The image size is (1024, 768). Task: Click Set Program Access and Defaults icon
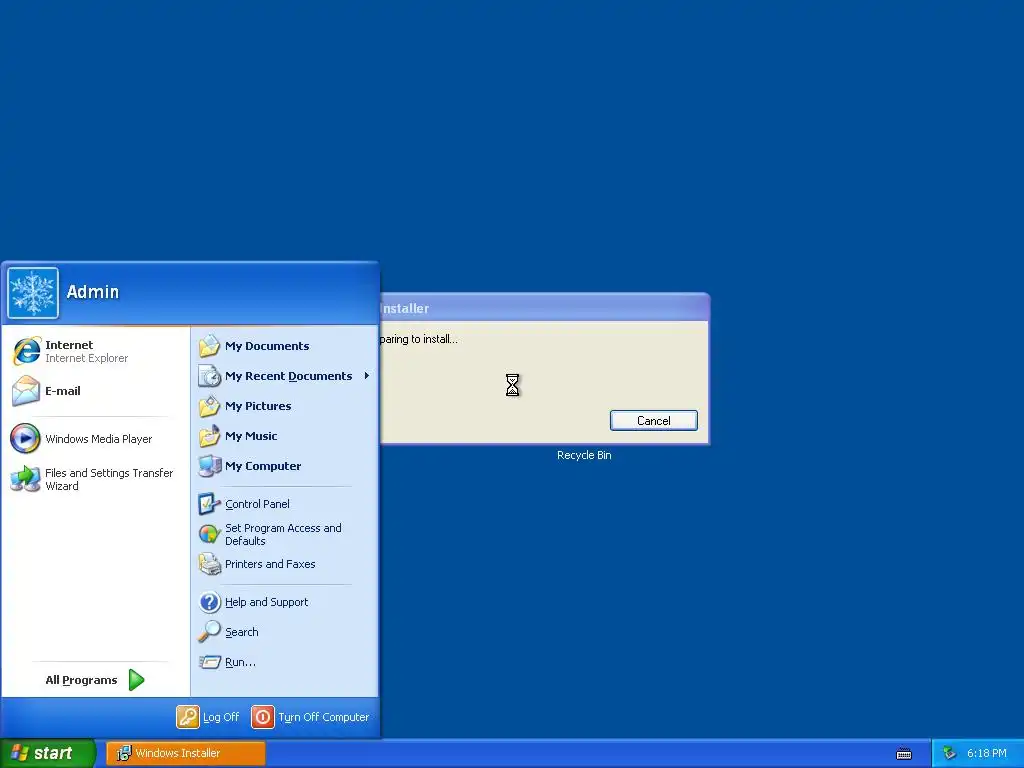210,534
